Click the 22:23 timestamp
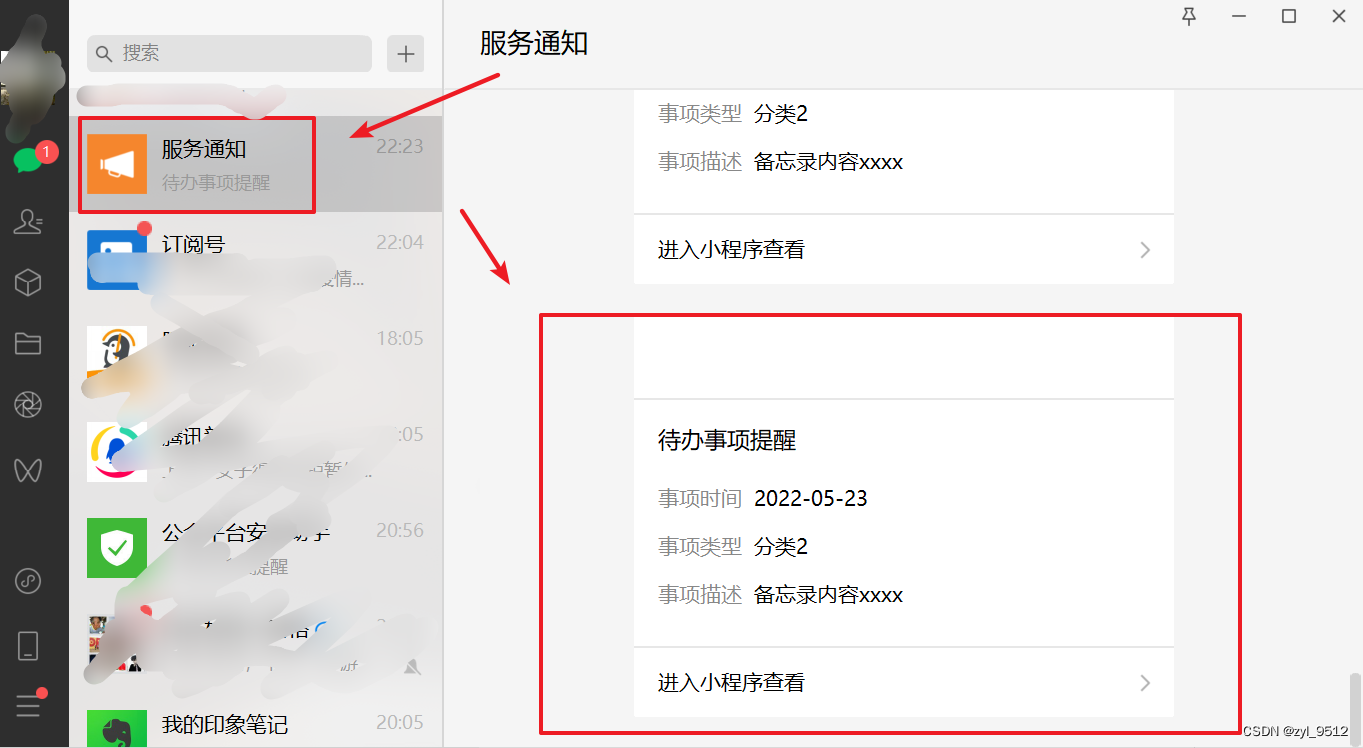Screen dimensions: 1363x748 click(399, 147)
